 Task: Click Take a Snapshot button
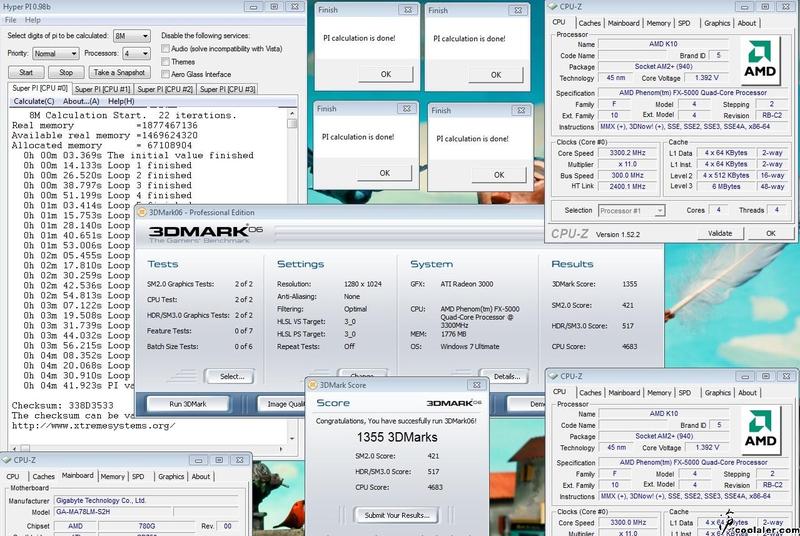[119, 72]
